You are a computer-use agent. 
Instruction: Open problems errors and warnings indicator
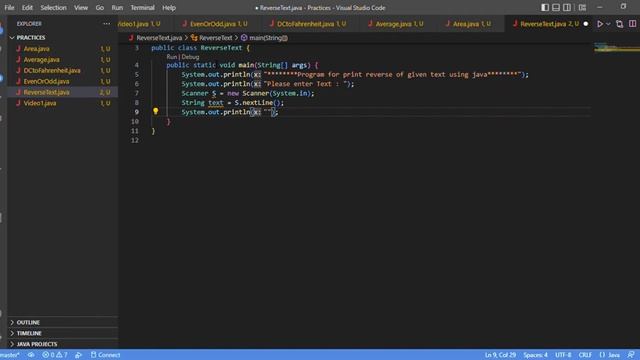pos(55,355)
